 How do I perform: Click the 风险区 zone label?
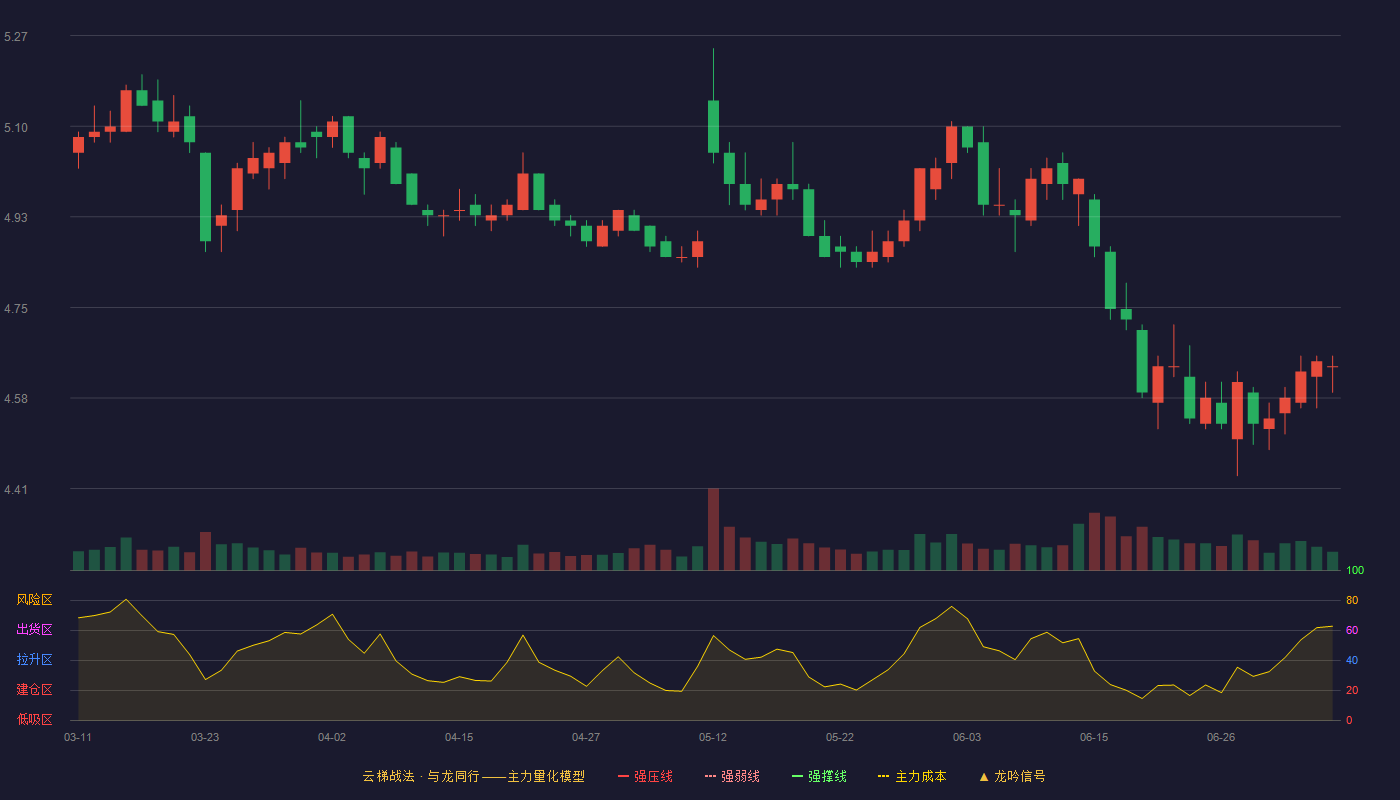click(34, 600)
